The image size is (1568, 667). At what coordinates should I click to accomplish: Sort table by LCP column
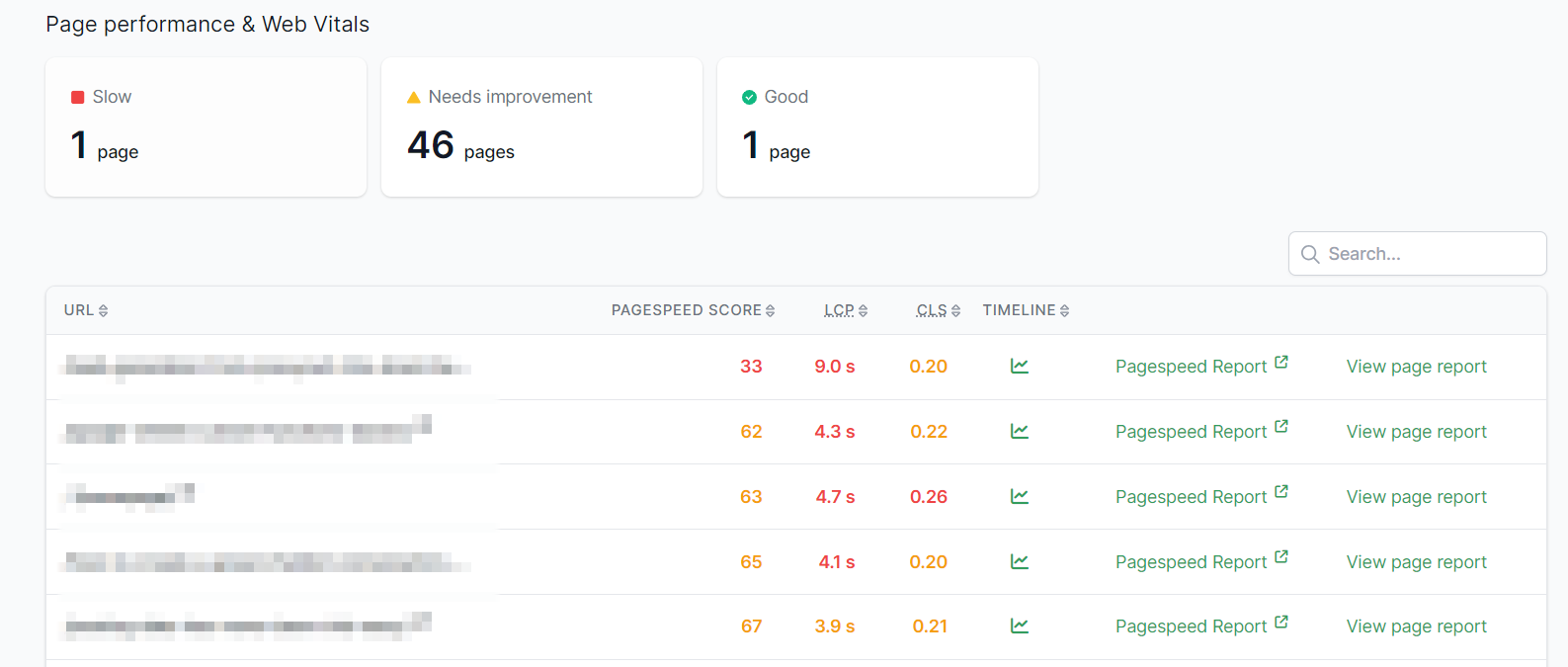pos(846,310)
